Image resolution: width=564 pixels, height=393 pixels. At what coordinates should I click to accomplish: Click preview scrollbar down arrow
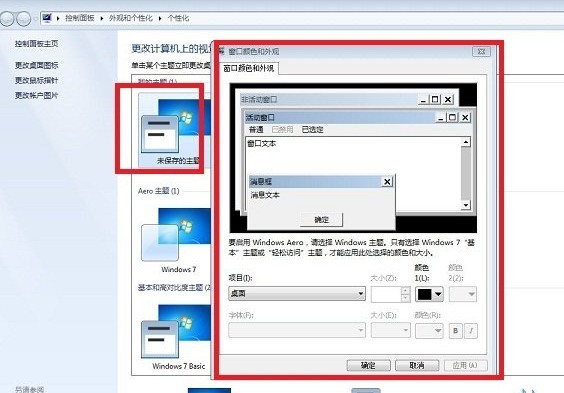[x=466, y=205]
